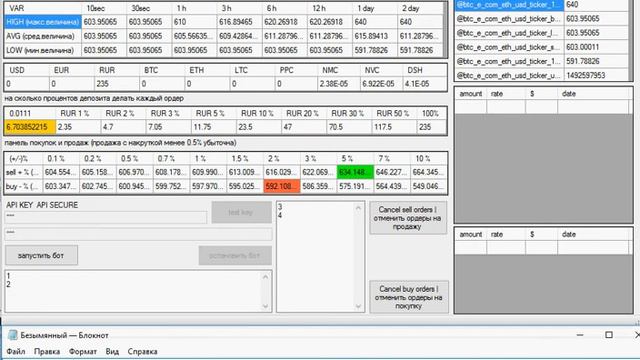Select the 235 cell under 100%
640x360 pixels.
431,127
